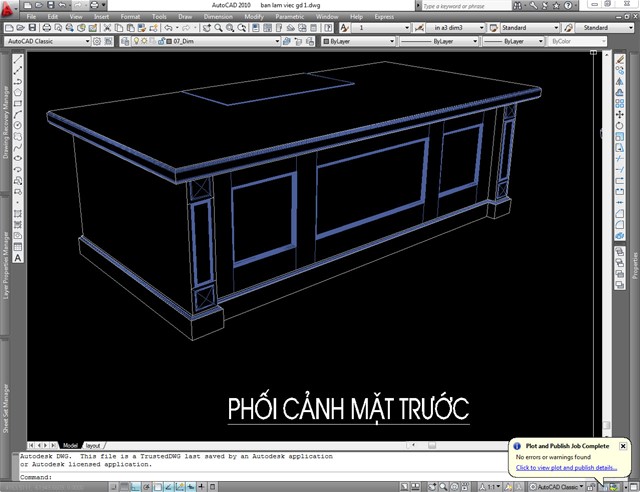Open the Parametric menu
The image size is (640, 492).
pyautogui.click(x=289, y=17)
